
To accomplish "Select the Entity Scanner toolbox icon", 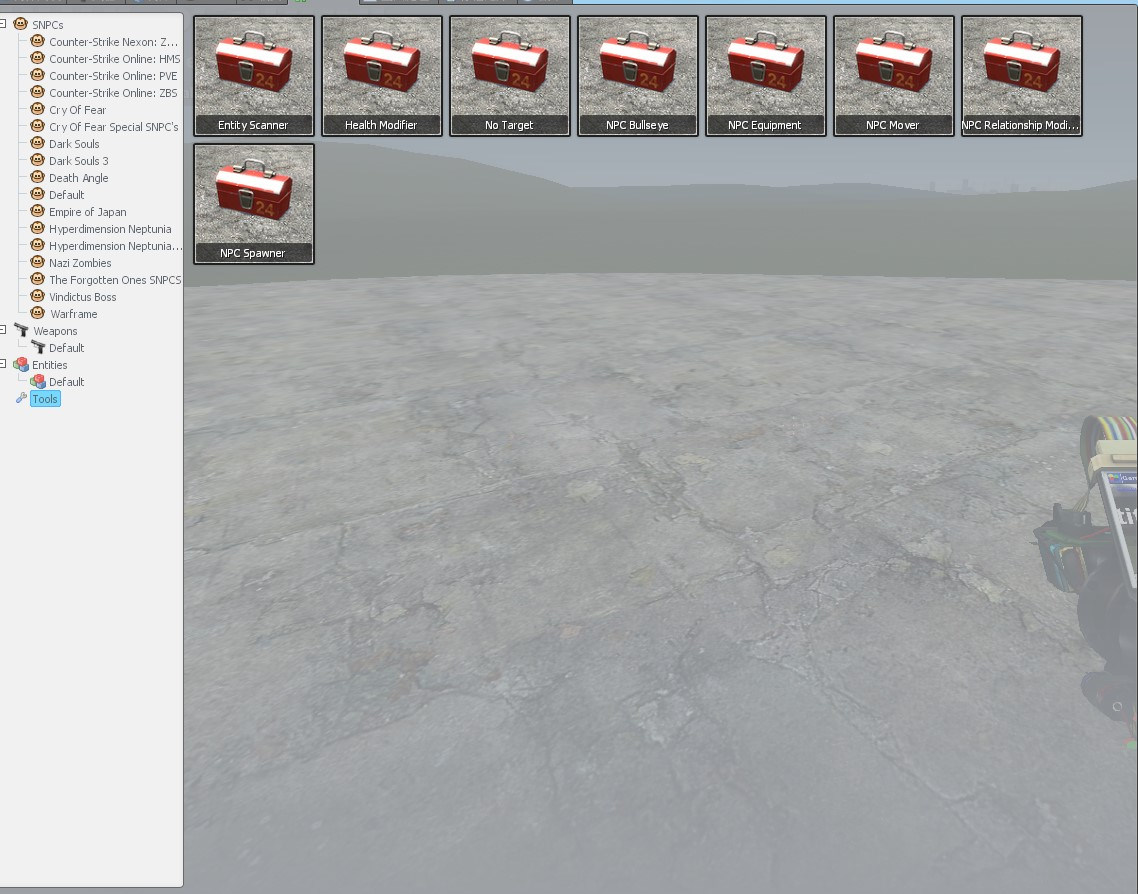I will tap(254, 75).
